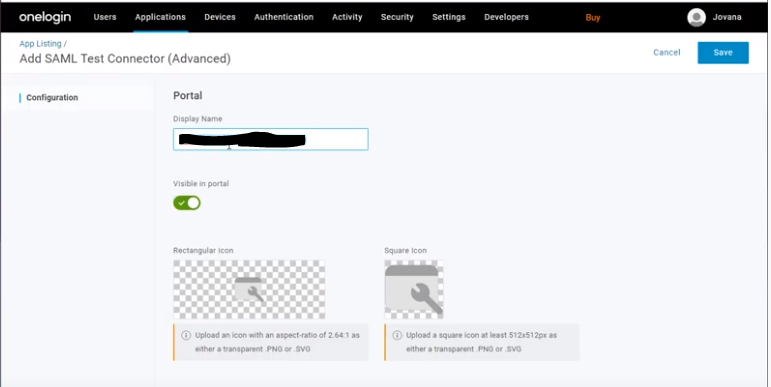Click the 'Square Icon' label
This screenshot has height=387, width=771.
click(405, 250)
